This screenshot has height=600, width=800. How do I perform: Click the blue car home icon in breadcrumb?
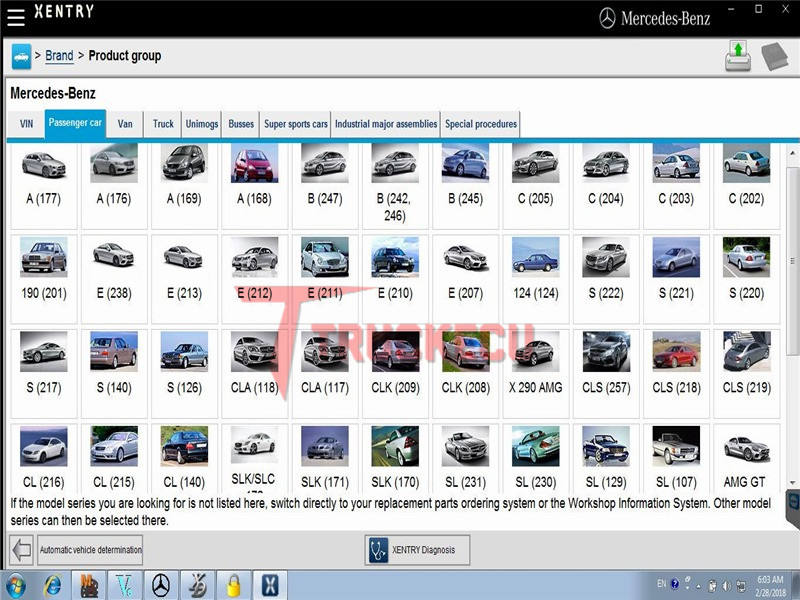tap(21, 56)
